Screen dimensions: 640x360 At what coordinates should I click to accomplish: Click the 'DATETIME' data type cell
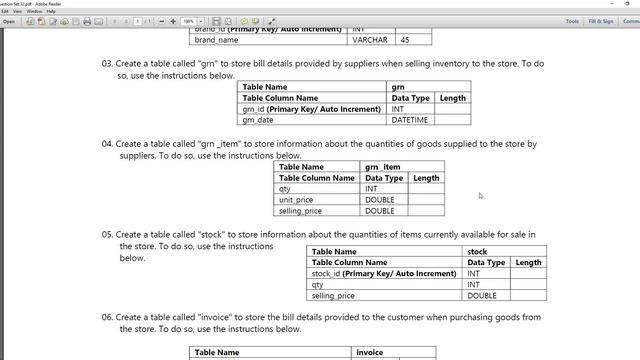coord(410,120)
